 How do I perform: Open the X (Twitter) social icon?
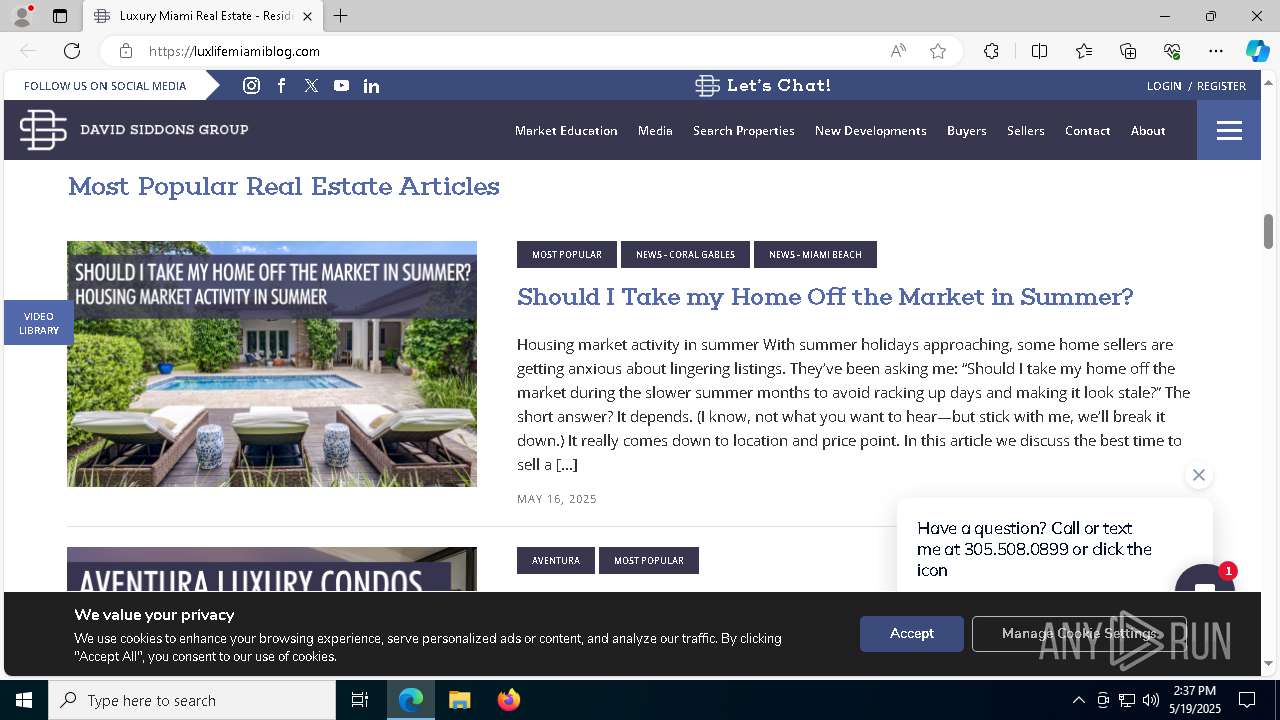[x=312, y=86]
